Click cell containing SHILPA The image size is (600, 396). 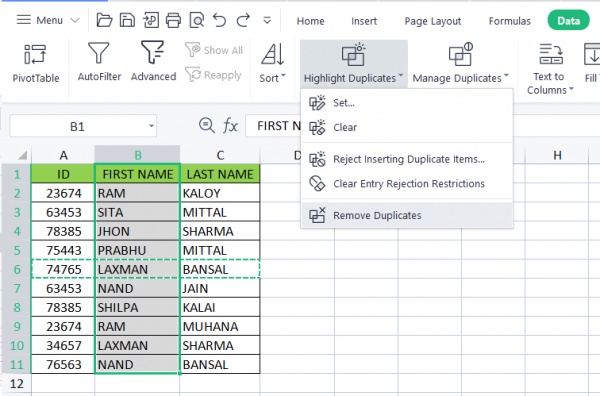point(137,307)
